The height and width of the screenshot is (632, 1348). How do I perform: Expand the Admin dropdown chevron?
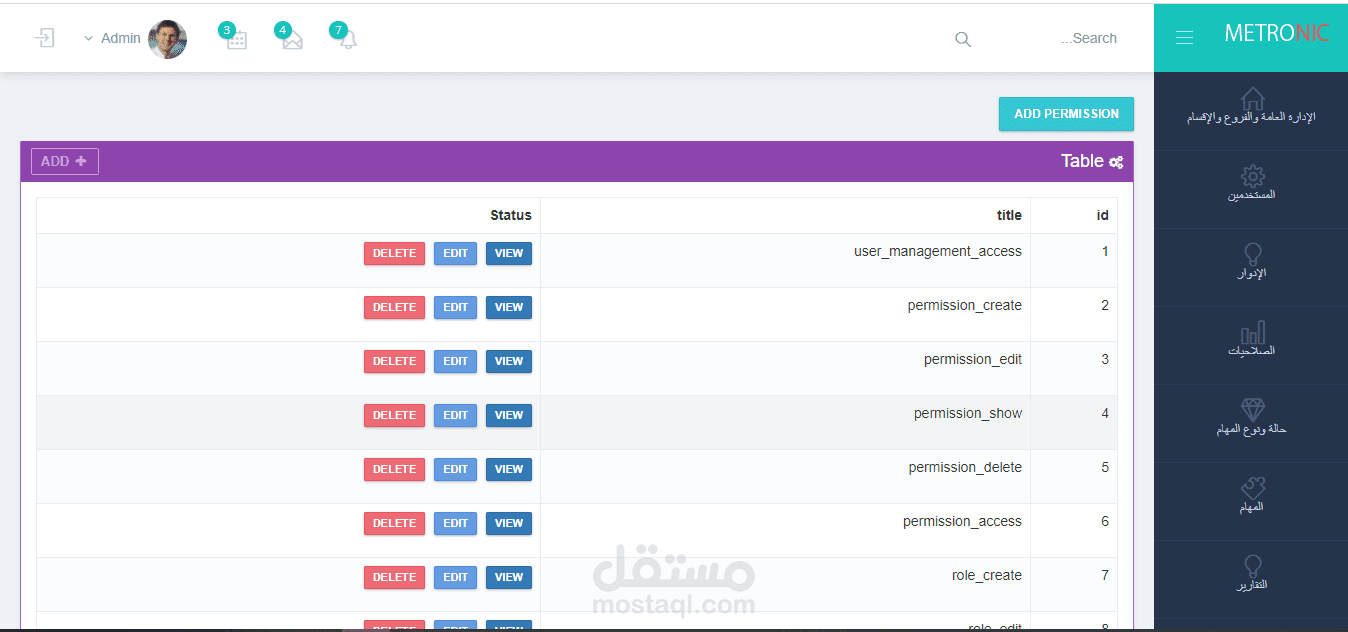coord(88,39)
